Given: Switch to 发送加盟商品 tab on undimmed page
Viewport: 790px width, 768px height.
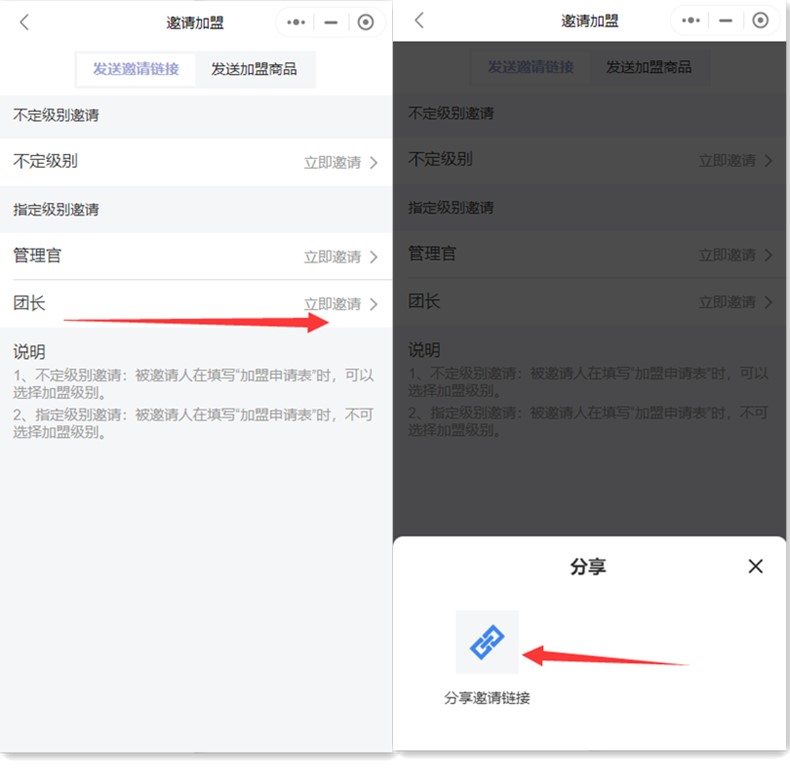Looking at the screenshot, I should pos(254,69).
